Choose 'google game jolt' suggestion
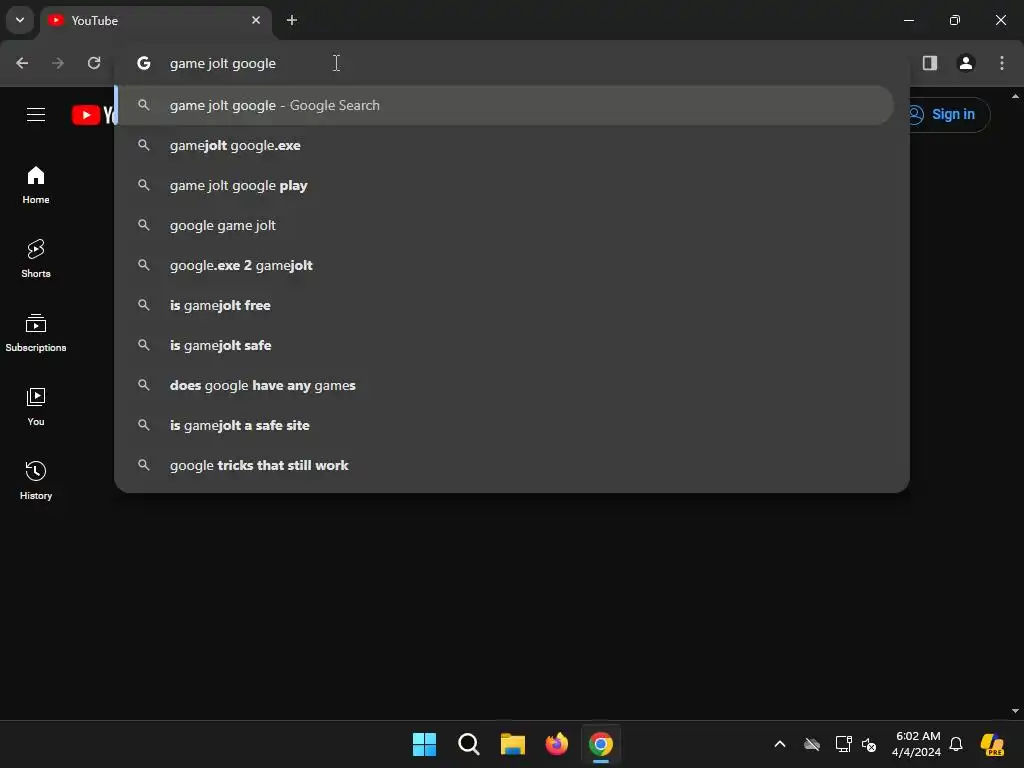The height and width of the screenshot is (768, 1024). click(505, 225)
